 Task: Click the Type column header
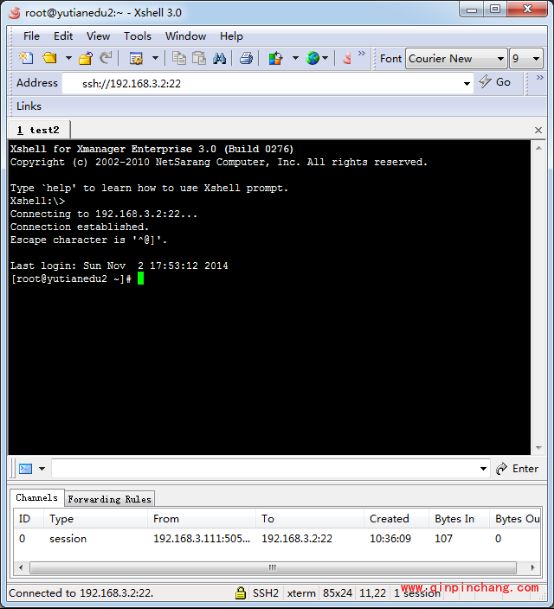click(x=96, y=519)
